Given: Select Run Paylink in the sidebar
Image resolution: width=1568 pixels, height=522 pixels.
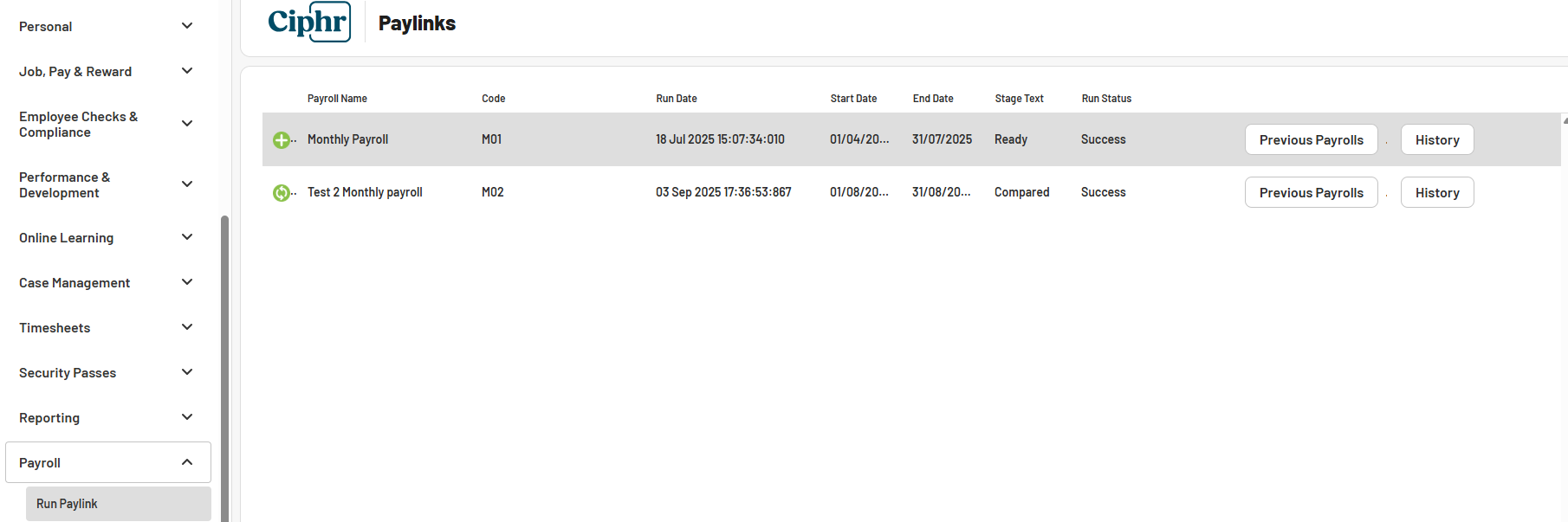Looking at the screenshot, I should point(119,504).
